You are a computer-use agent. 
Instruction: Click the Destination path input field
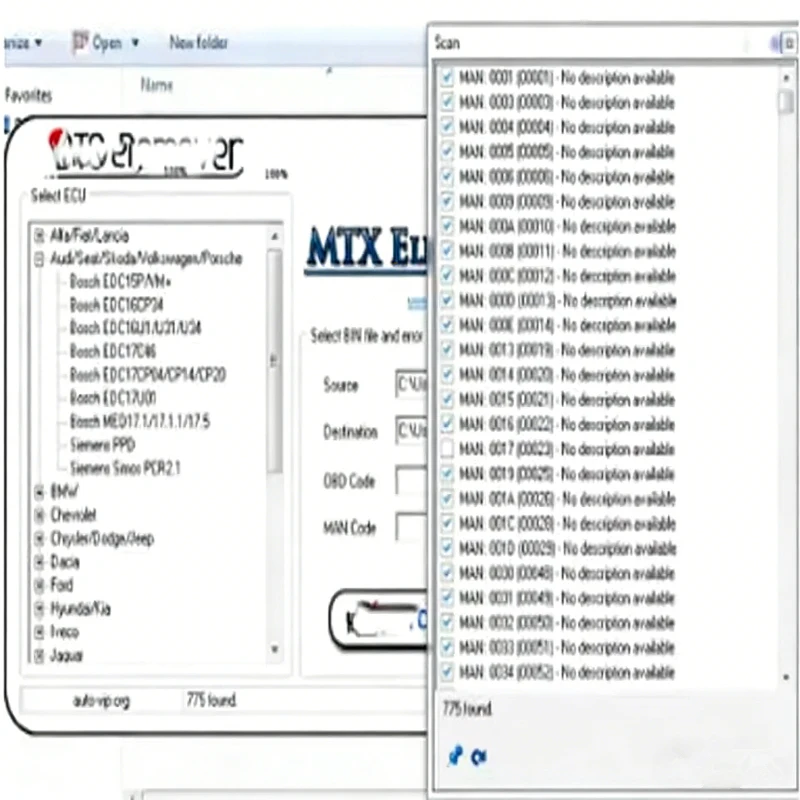point(411,431)
